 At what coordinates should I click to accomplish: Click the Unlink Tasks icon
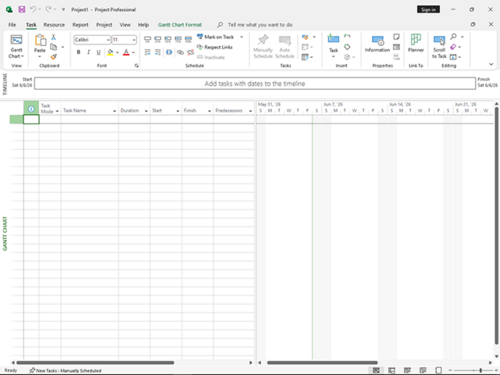click(191, 52)
